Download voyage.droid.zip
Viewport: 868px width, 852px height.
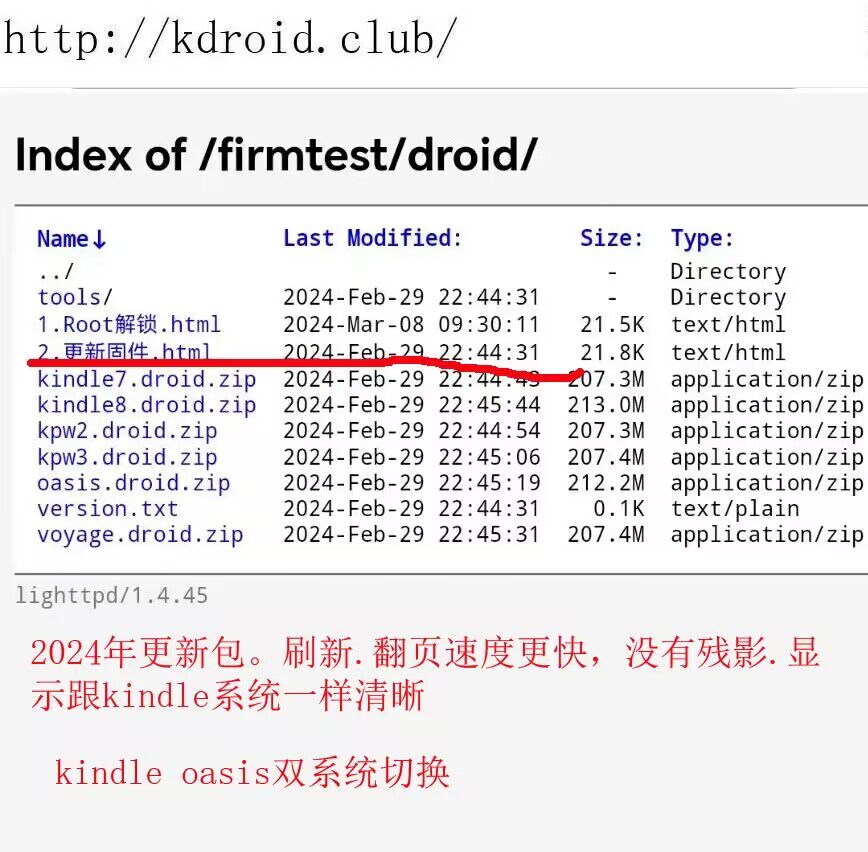[x=140, y=535]
